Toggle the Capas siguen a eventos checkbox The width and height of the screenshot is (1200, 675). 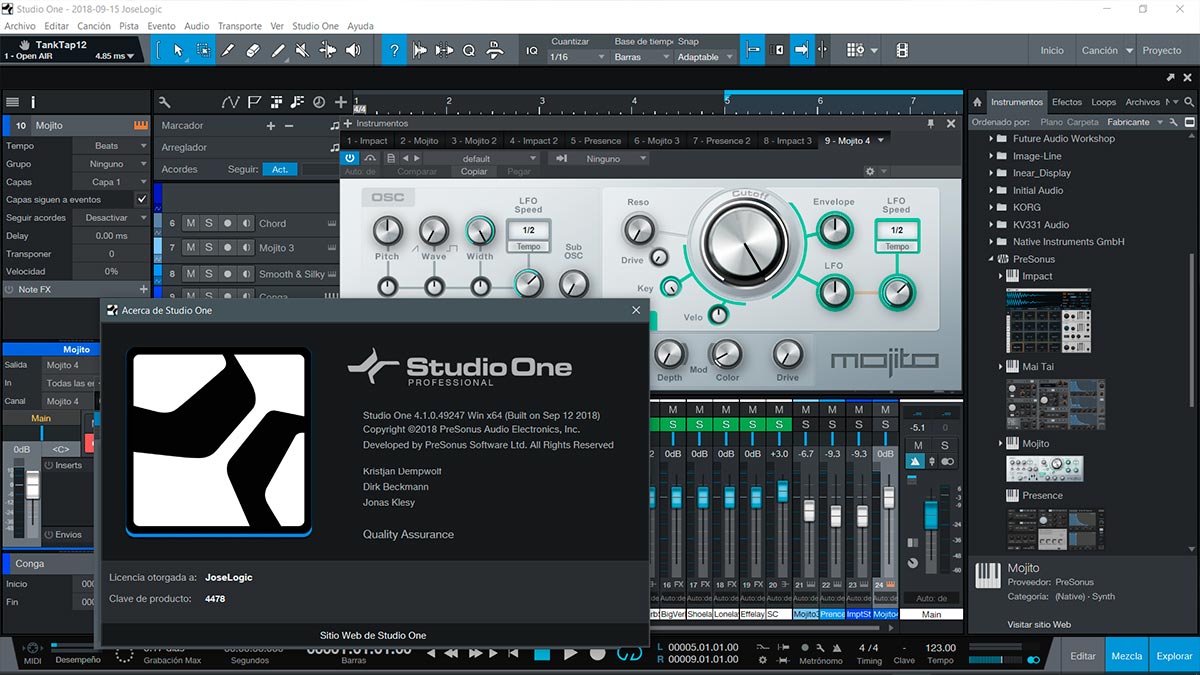coord(141,200)
